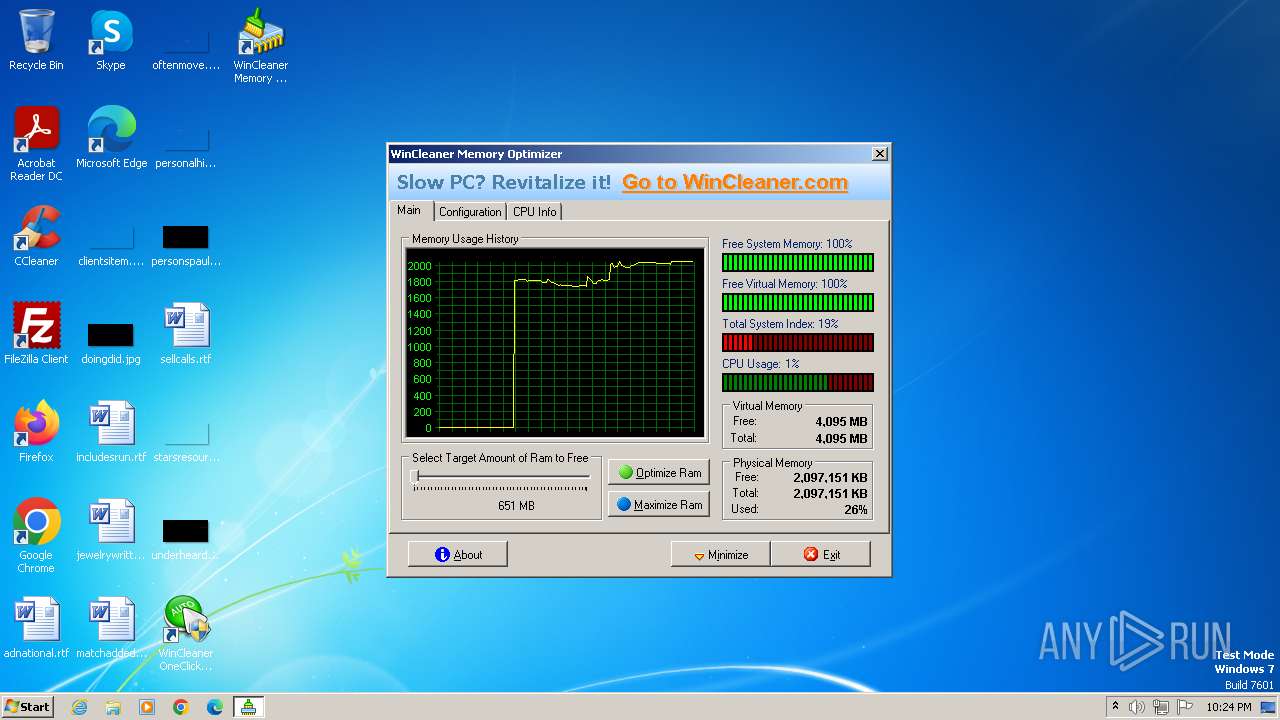Click the Free Virtual Memory bar
This screenshot has height=720, width=1280.
pyautogui.click(x=798, y=303)
